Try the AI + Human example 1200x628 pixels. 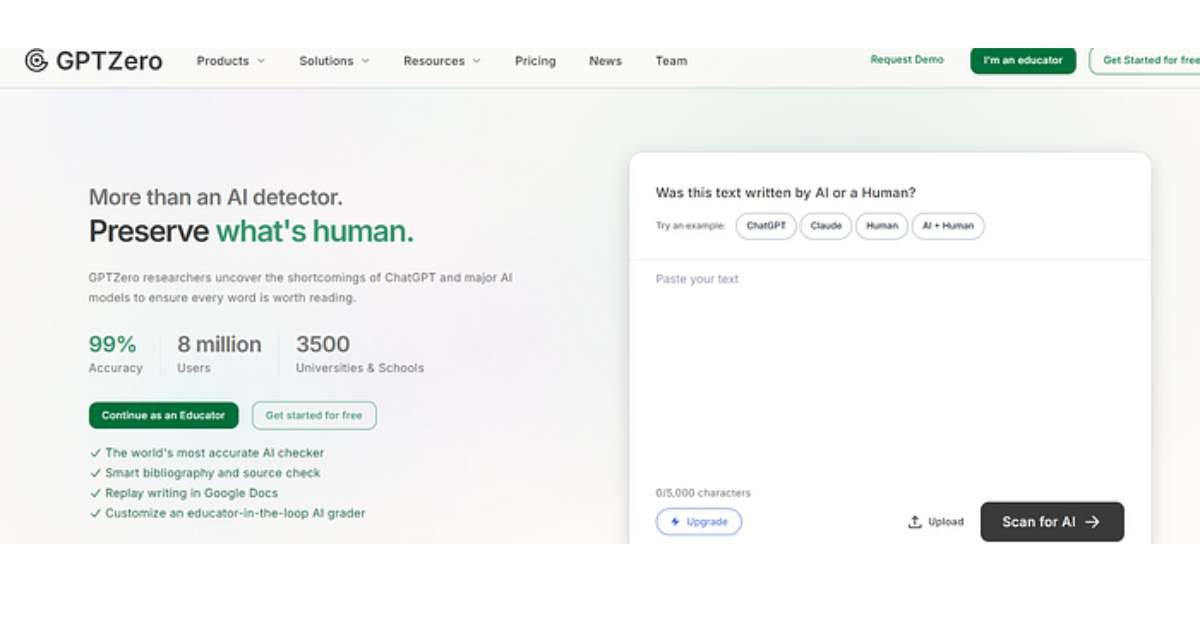point(948,226)
